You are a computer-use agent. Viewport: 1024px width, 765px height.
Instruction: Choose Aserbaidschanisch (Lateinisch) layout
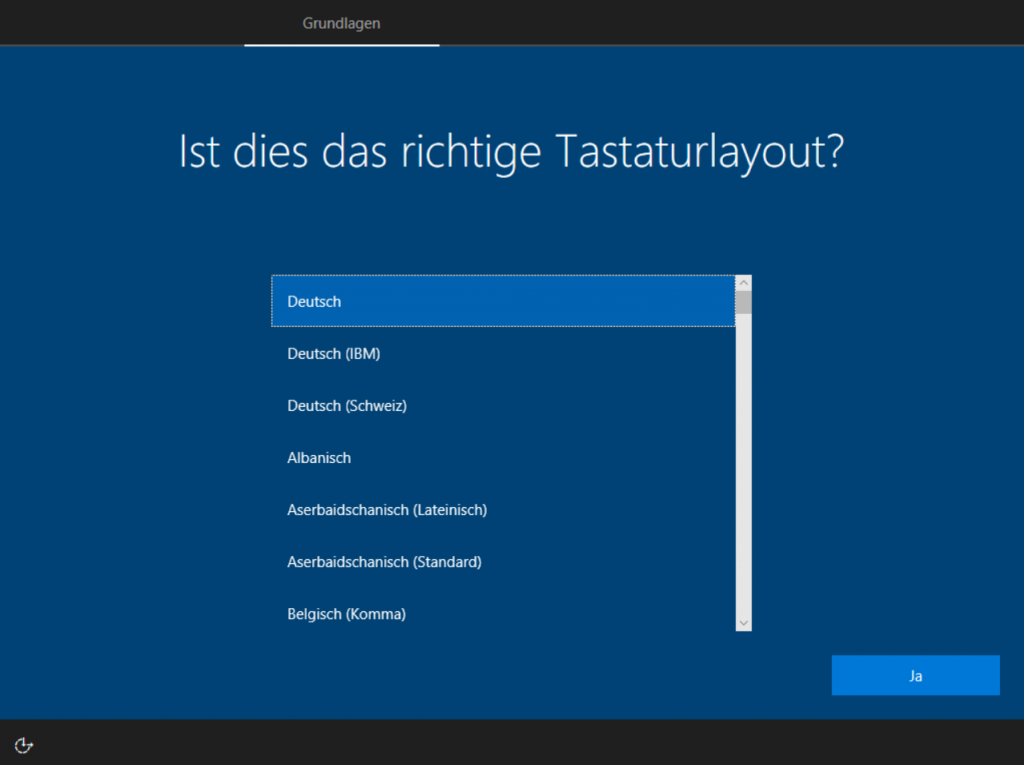point(503,510)
